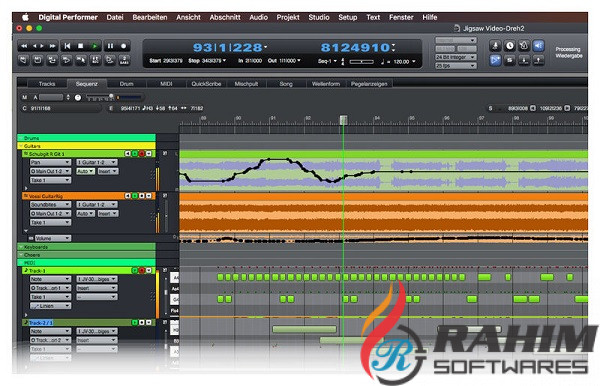This screenshot has width=600, height=386.
Task: Click the BARS icon in lower transport row
Action: (124, 60)
